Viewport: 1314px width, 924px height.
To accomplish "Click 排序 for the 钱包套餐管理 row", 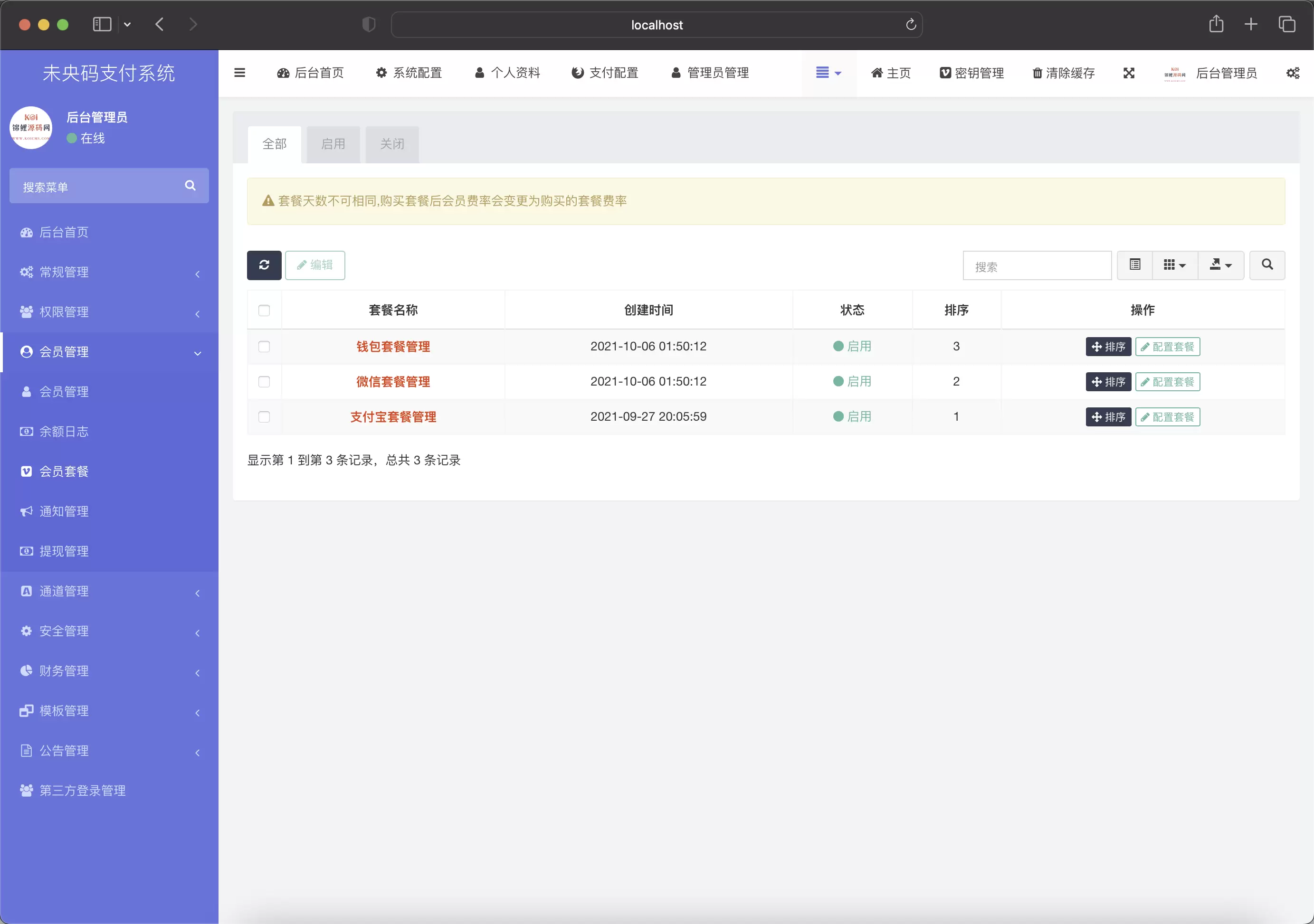I will click(1108, 347).
